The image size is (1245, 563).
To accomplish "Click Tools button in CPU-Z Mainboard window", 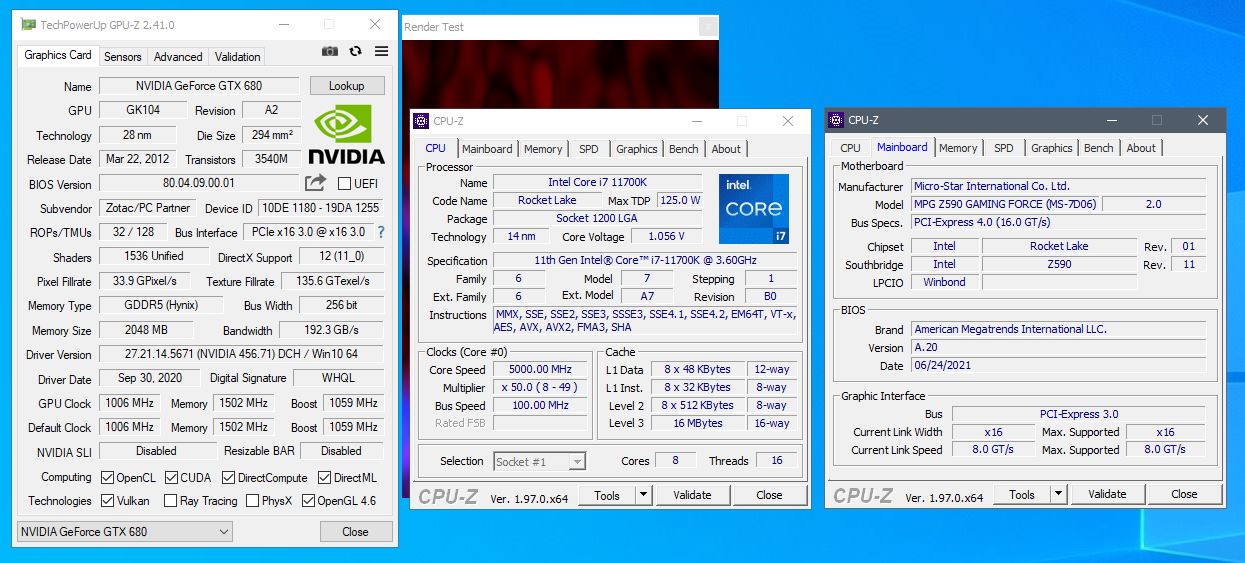I will tap(1022, 494).
